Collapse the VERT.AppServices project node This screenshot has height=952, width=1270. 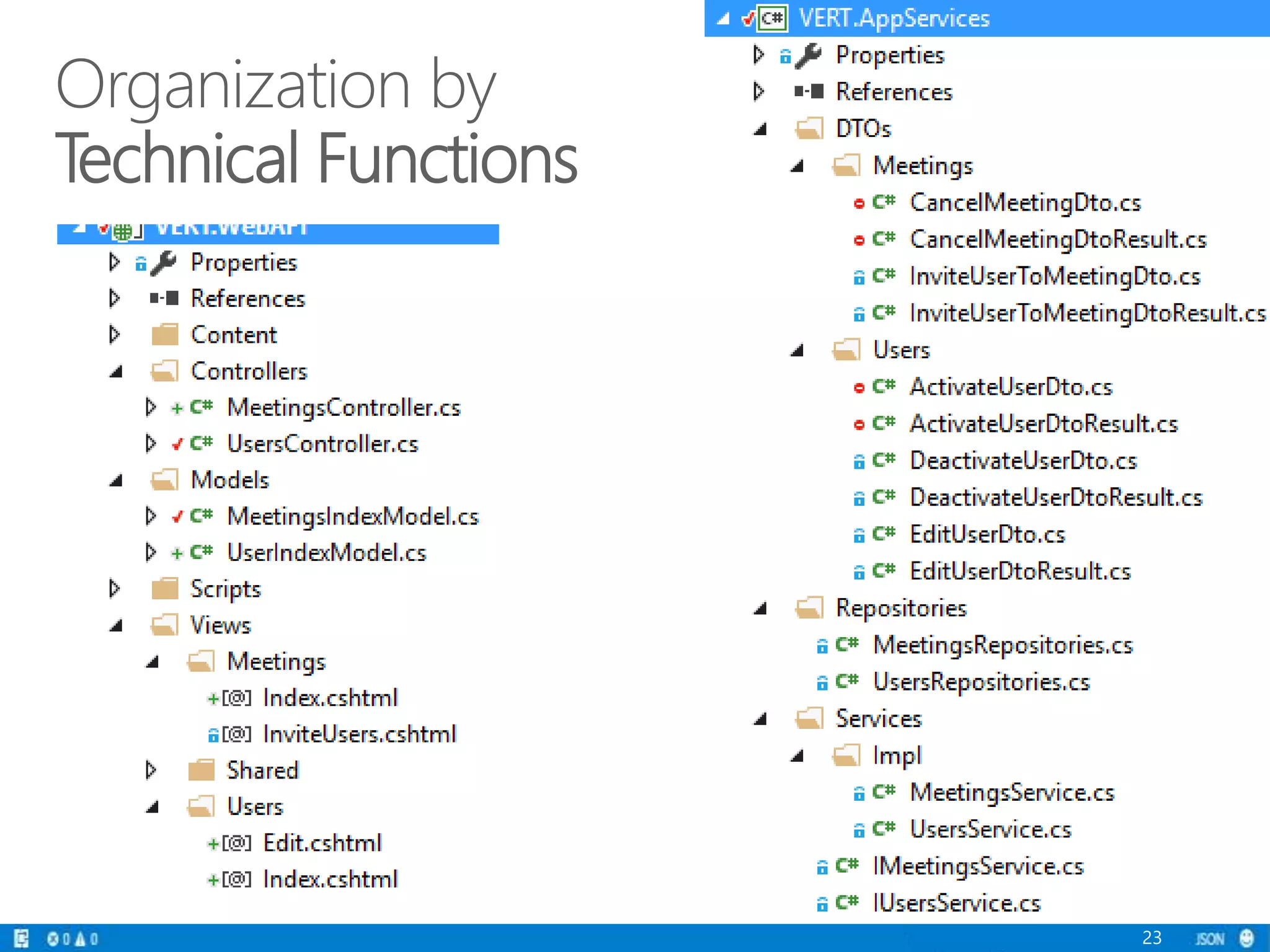point(723,19)
